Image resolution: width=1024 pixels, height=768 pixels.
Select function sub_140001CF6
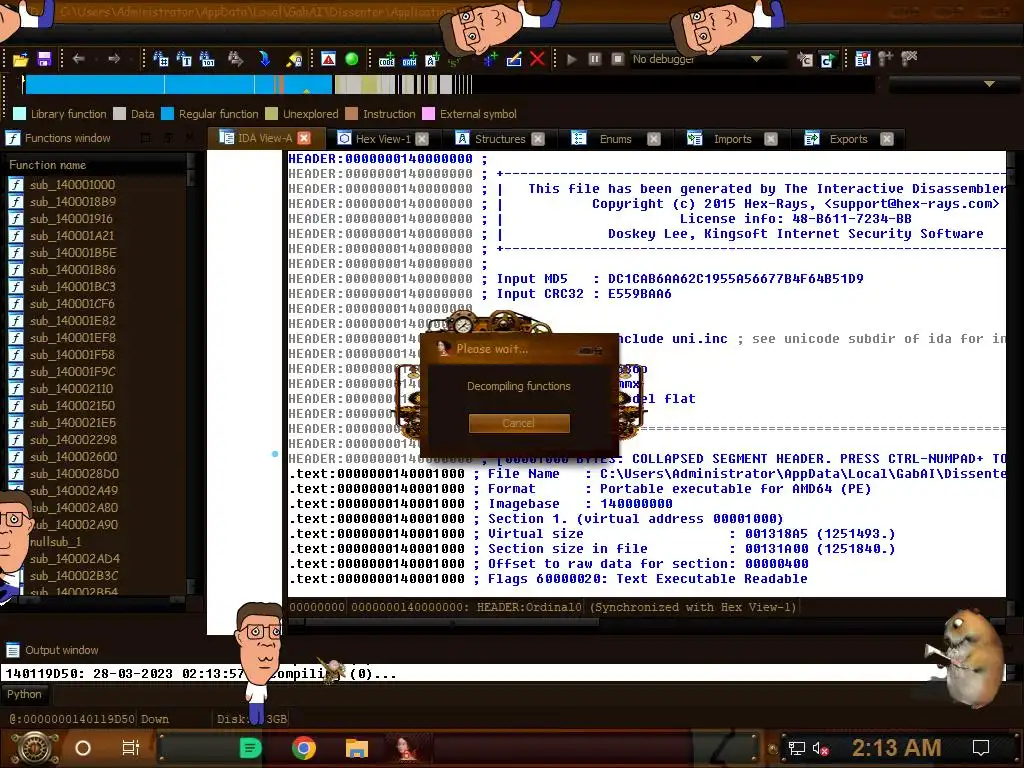point(72,304)
